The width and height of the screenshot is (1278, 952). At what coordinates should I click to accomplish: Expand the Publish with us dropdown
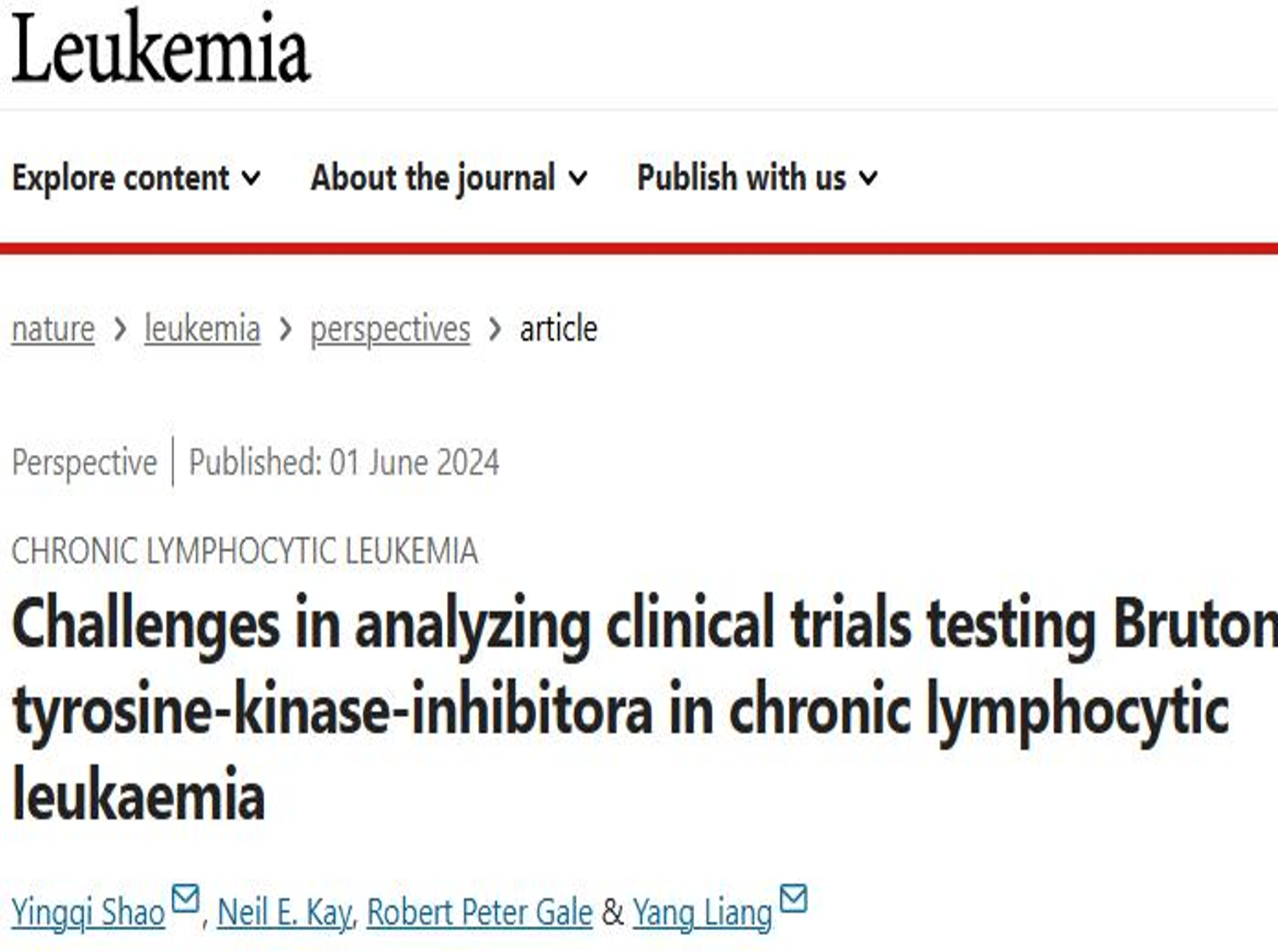click(757, 178)
